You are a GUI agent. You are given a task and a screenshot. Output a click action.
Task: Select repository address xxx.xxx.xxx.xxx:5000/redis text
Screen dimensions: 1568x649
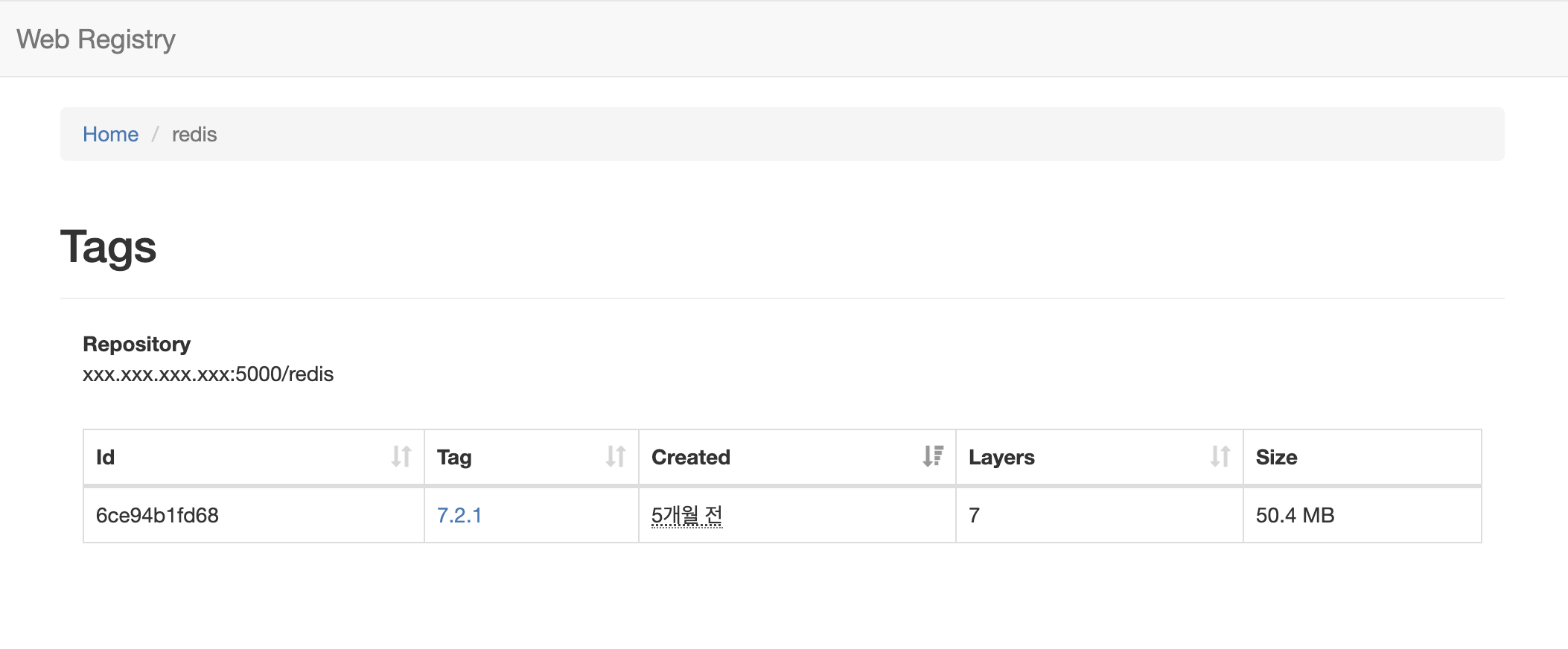pos(208,374)
